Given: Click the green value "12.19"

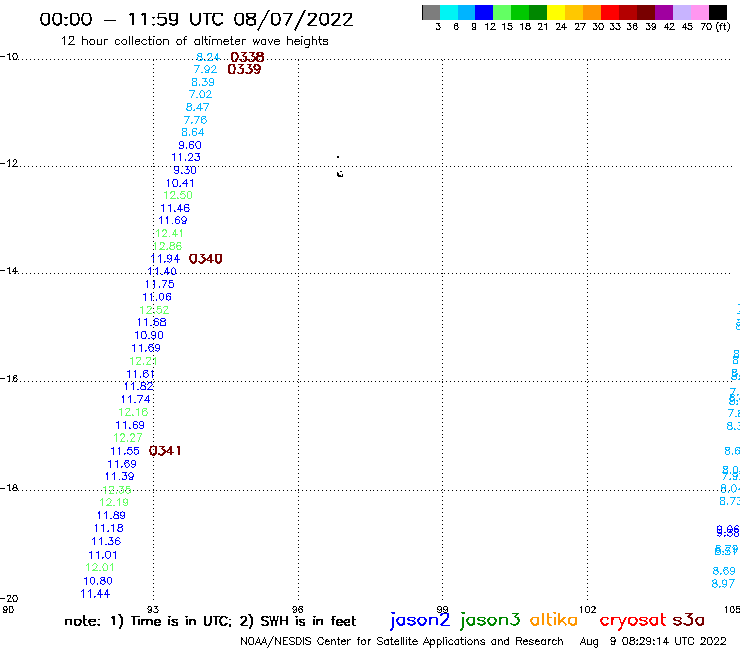Looking at the screenshot, I should (114, 502).
